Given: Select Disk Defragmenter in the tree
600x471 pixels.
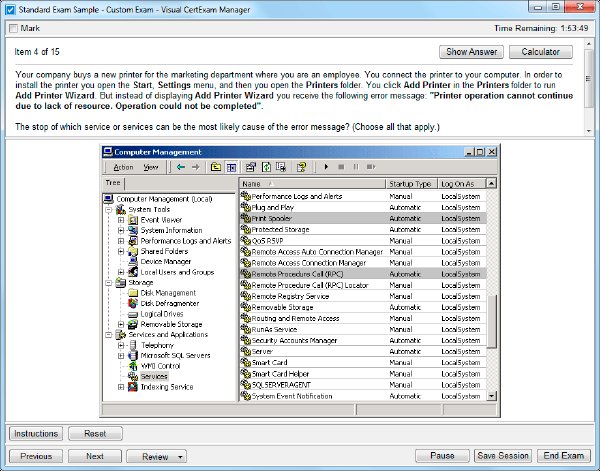Looking at the screenshot, I should tap(170, 303).
